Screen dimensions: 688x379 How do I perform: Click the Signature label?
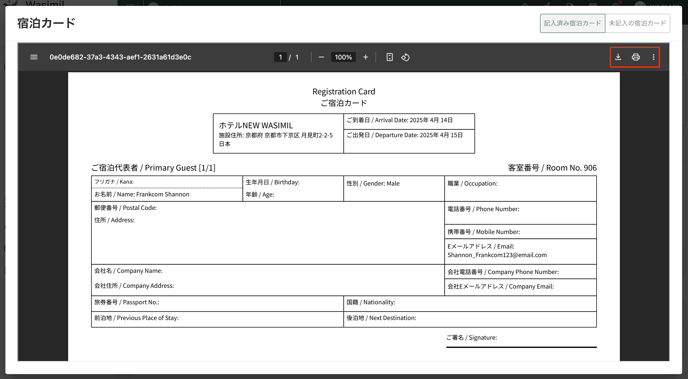tap(471, 338)
